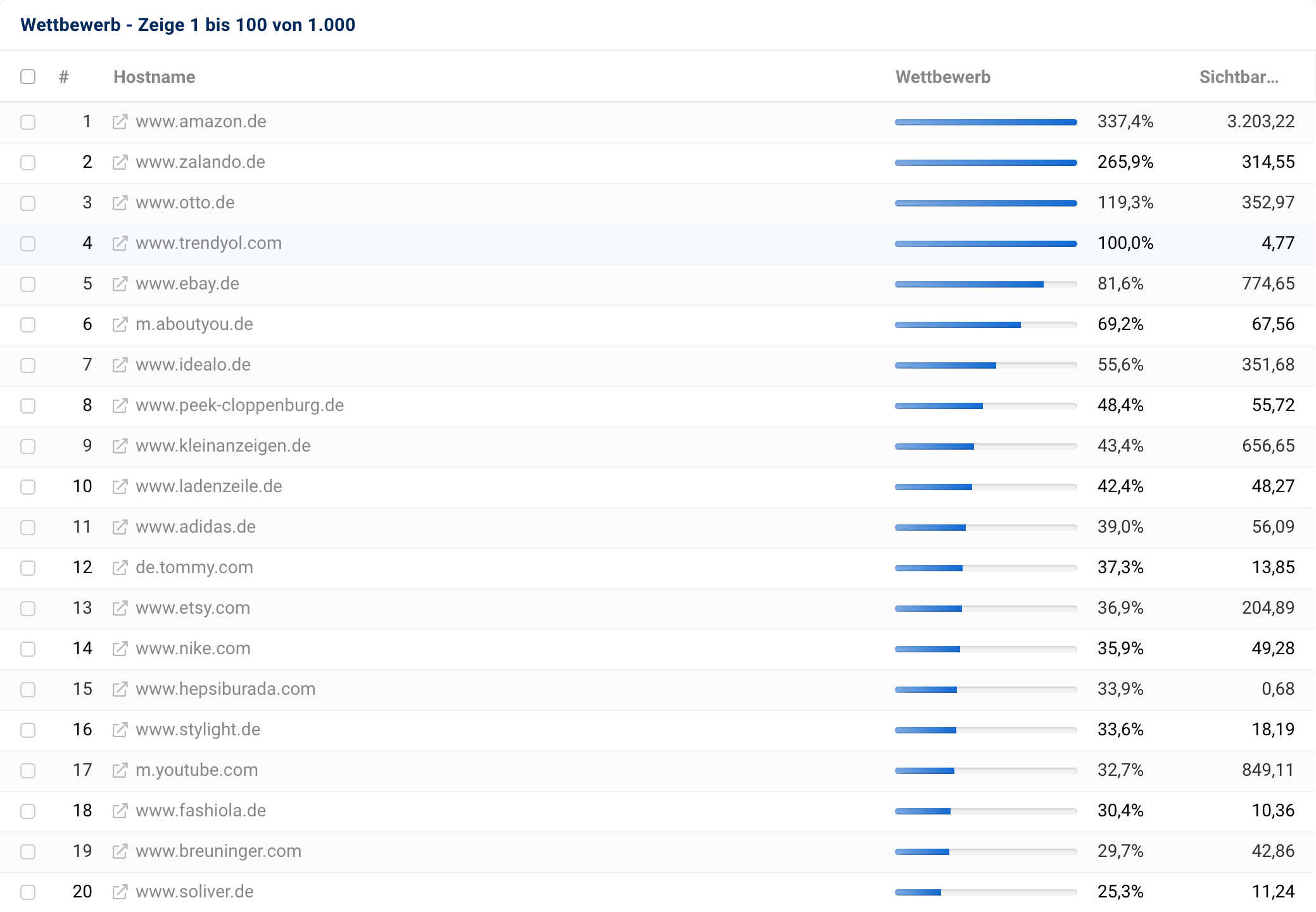Image resolution: width=1316 pixels, height=912 pixels.
Task: Open the www.peek-cloppenburg.de hostname link
Action: tap(239, 405)
